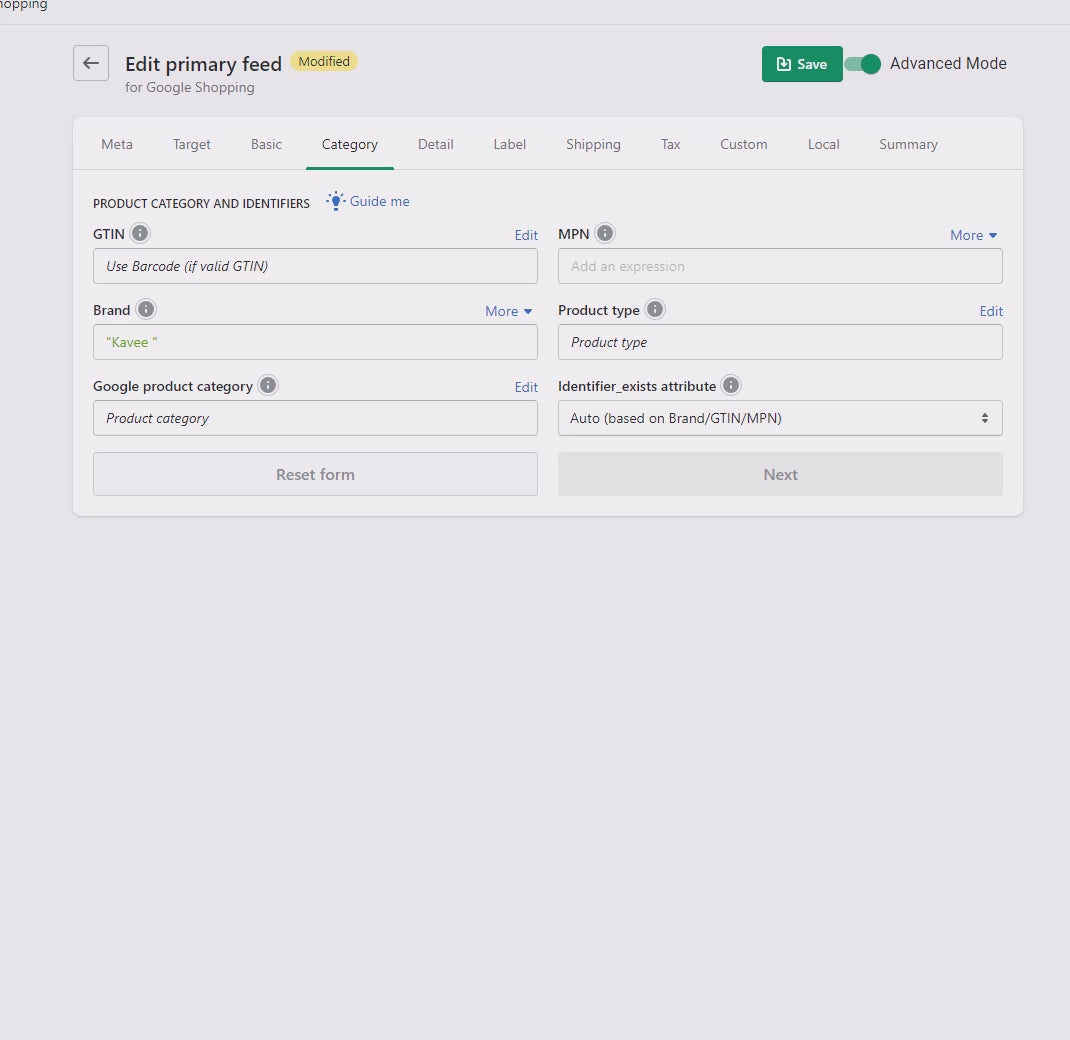1070x1040 pixels.
Task: Open the Summary tab
Action: coord(908,144)
